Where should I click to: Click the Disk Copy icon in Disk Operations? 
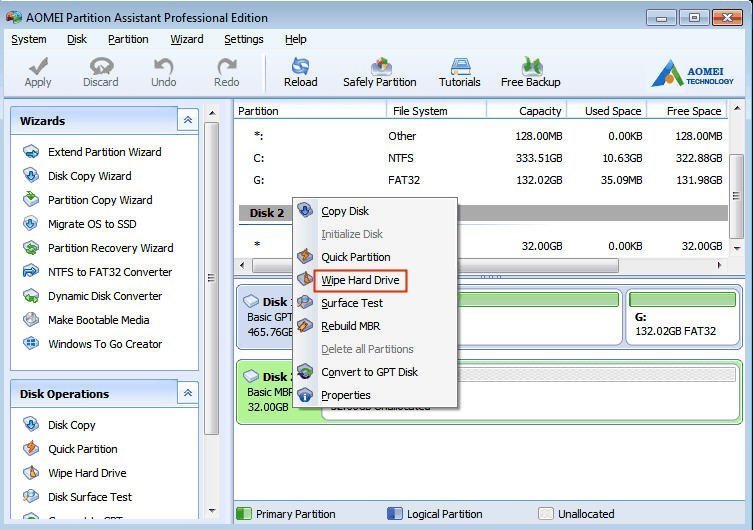31,424
